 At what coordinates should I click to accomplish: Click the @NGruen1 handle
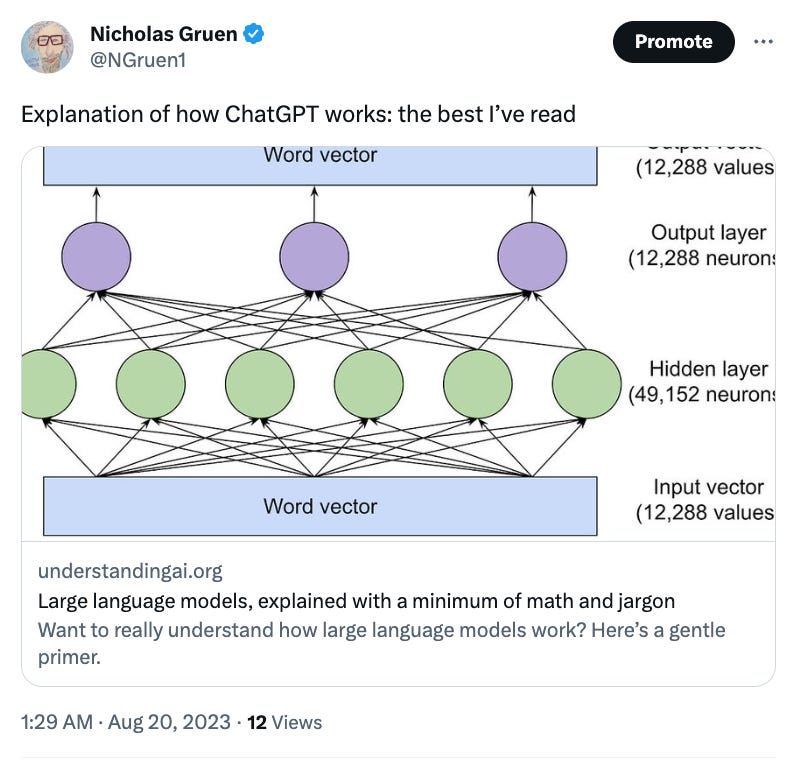point(138,60)
